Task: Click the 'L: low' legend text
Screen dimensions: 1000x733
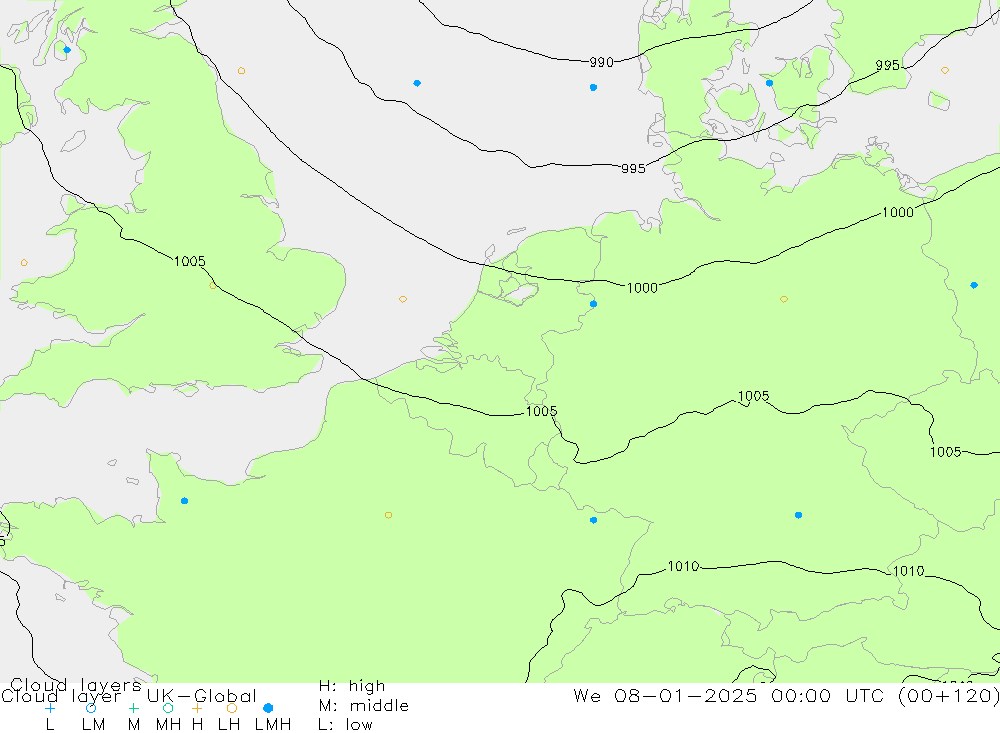Action: click(345, 725)
